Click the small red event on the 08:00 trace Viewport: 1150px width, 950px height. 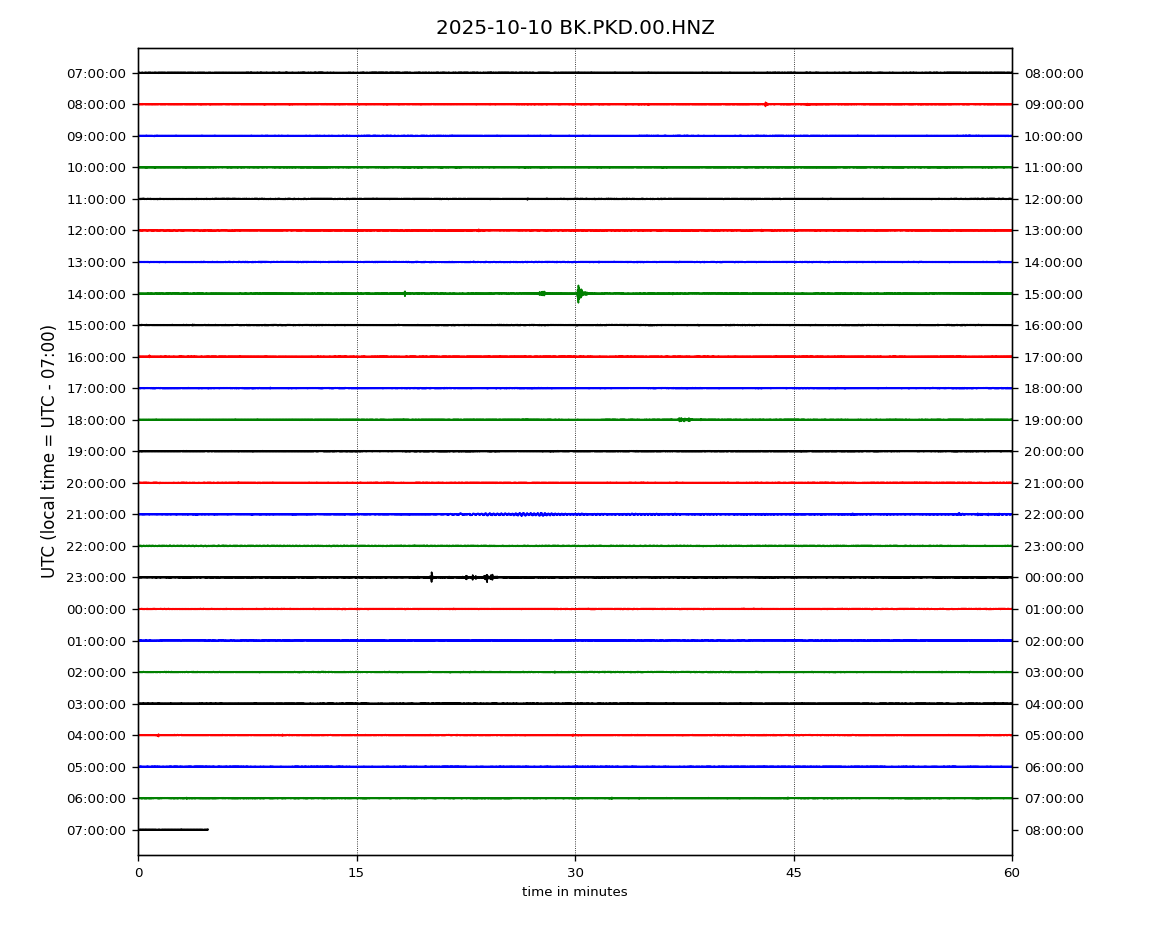coord(766,104)
